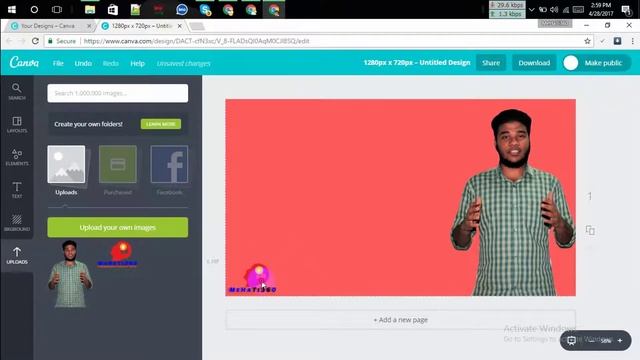Select the man image on the canvas
Image resolution: width=640 pixels, height=360 pixels.
(x=513, y=202)
